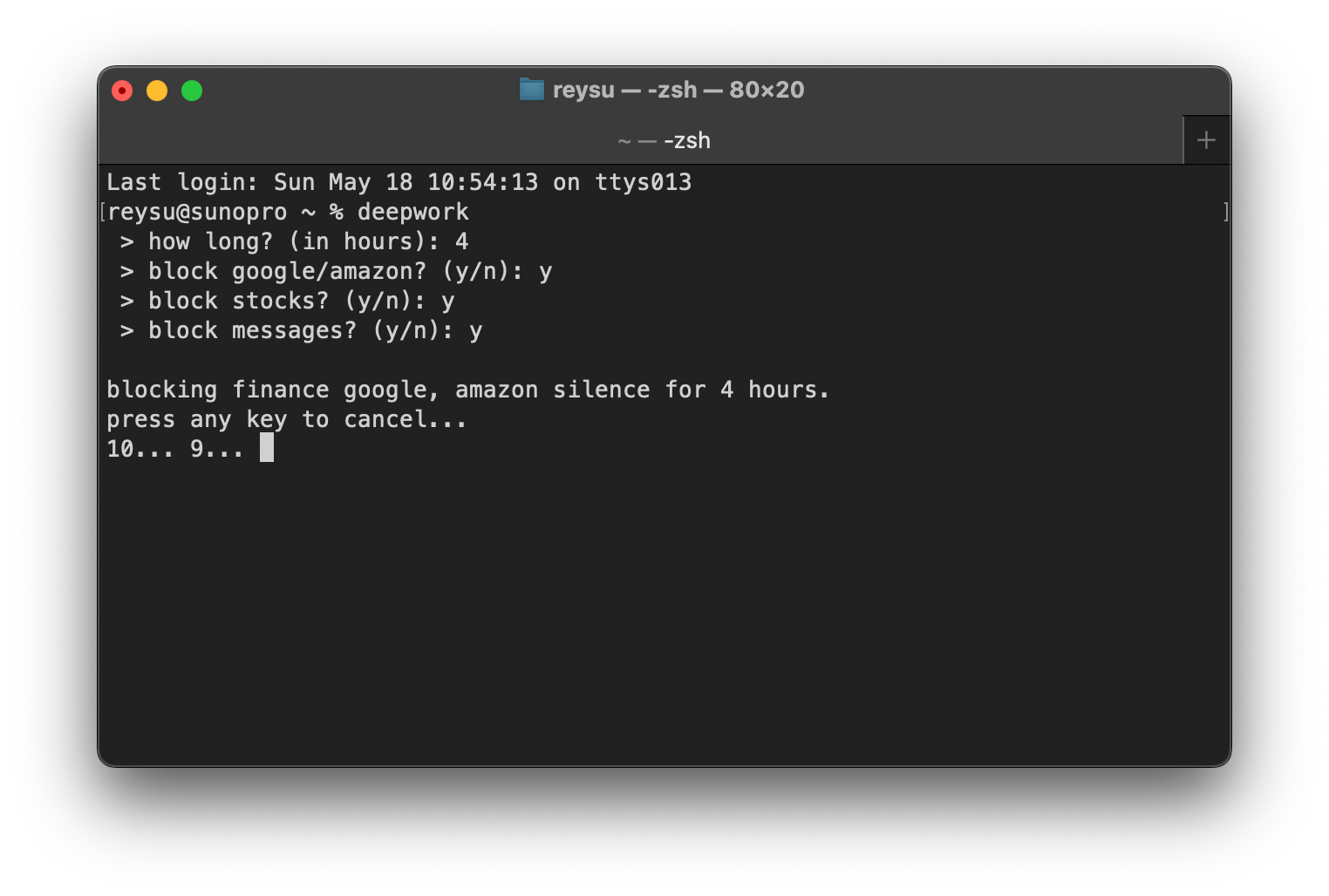
Task: Click the green zoom traffic light
Action: [x=191, y=90]
